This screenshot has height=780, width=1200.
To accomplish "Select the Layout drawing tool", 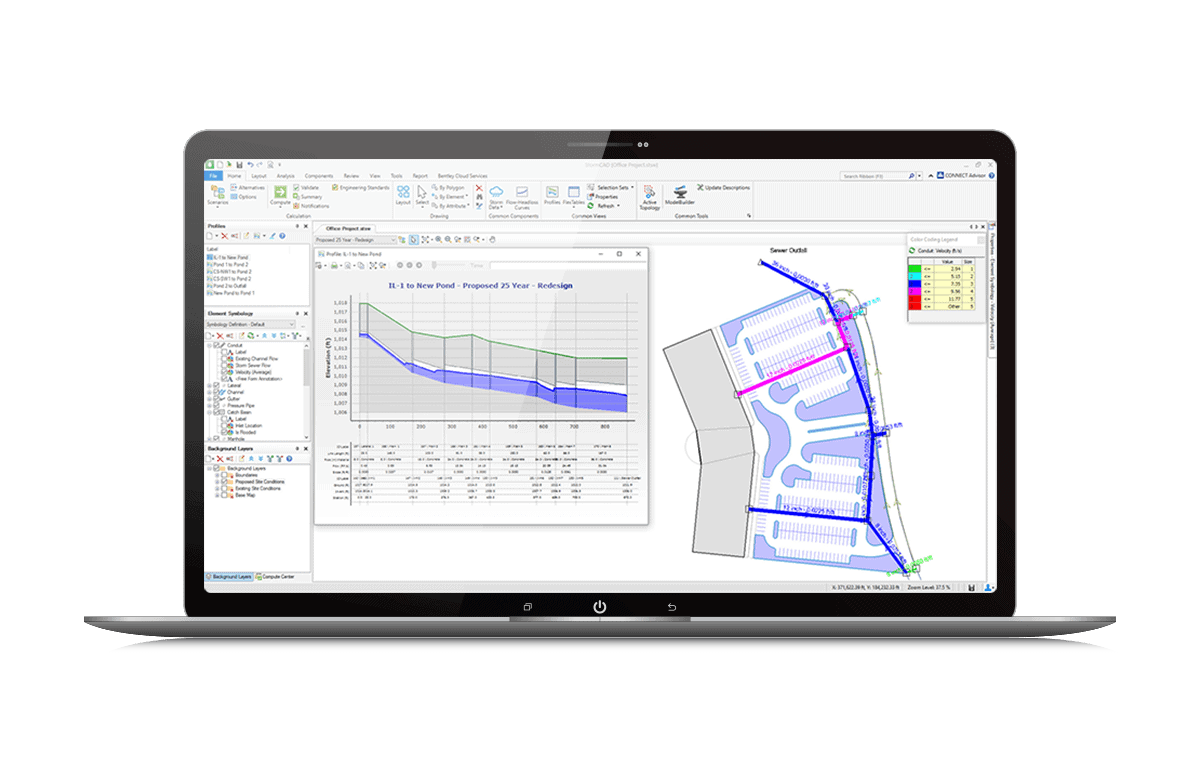I will [403, 195].
